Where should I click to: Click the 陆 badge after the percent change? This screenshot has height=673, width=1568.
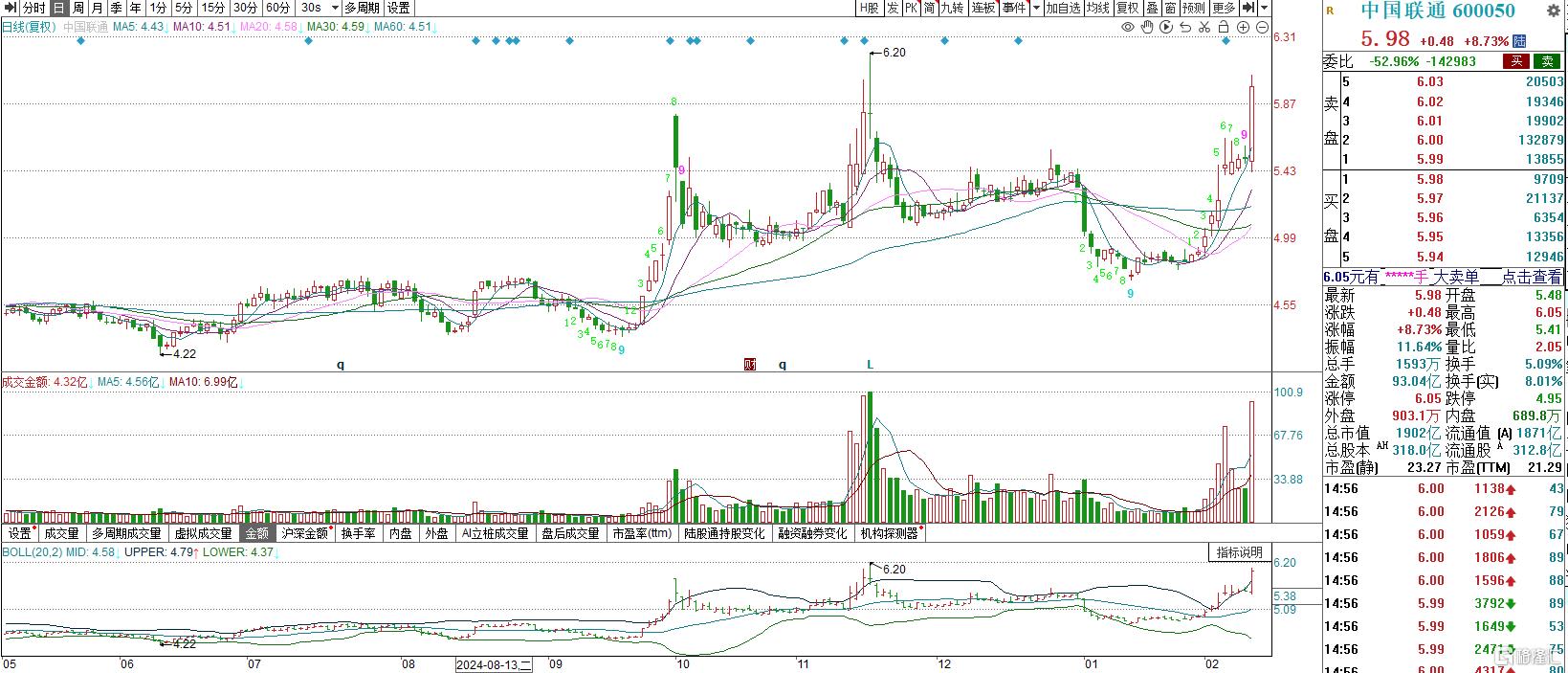point(1519,41)
